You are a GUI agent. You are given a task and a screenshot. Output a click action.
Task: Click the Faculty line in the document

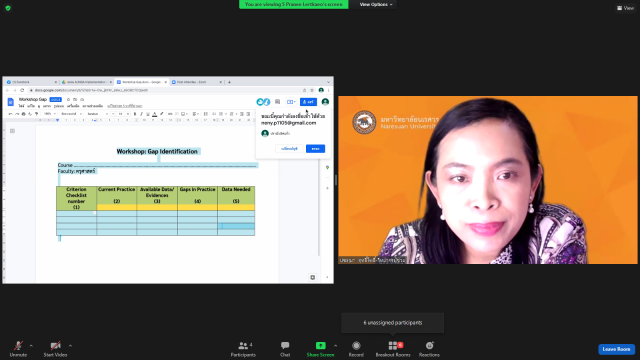pyautogui.click(x=76, y=171)
